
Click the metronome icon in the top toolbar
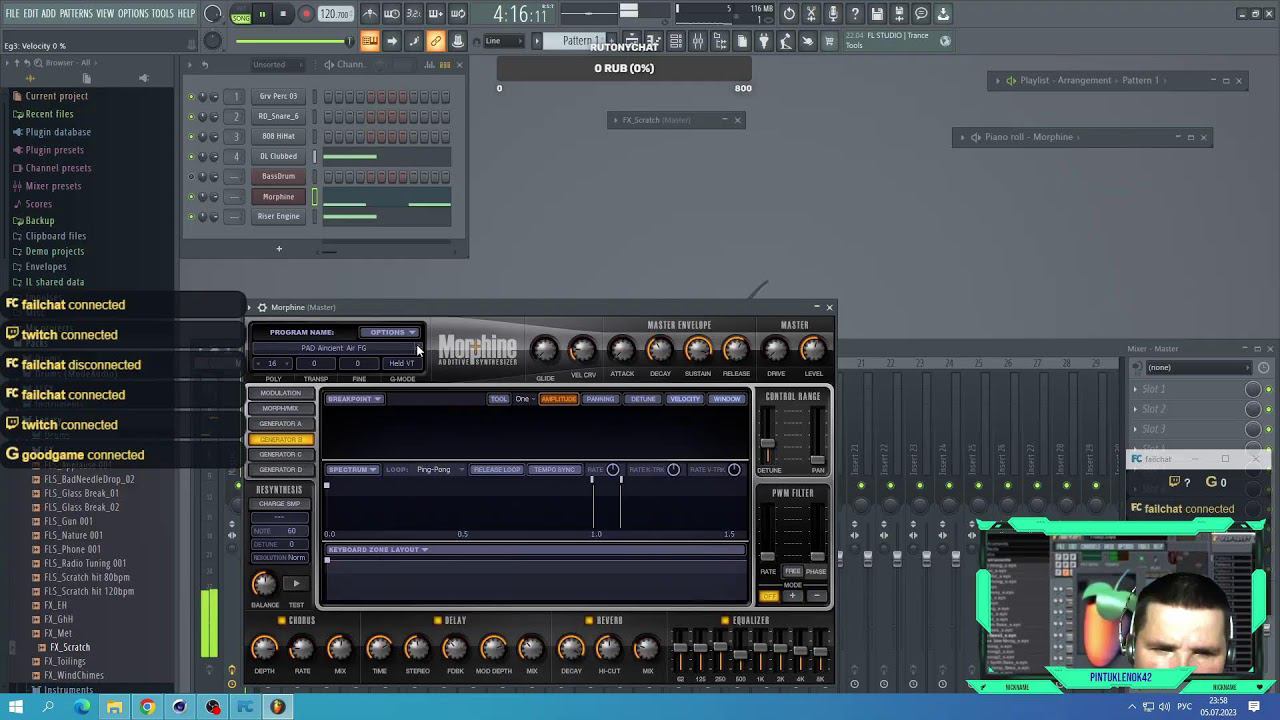click(369, 14)
